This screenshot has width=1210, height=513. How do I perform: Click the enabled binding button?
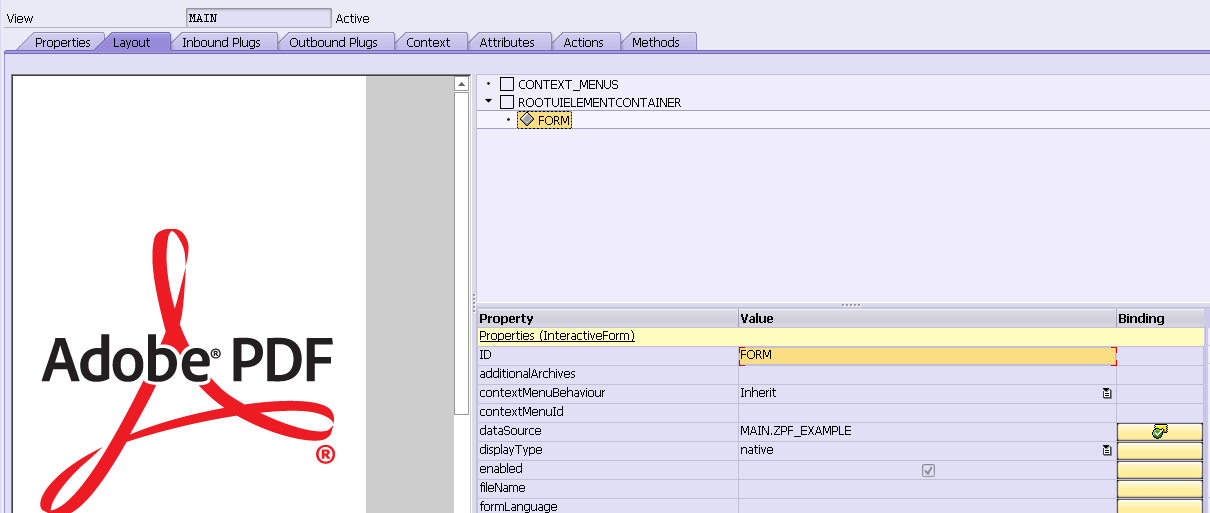[x=1160, y=469]
